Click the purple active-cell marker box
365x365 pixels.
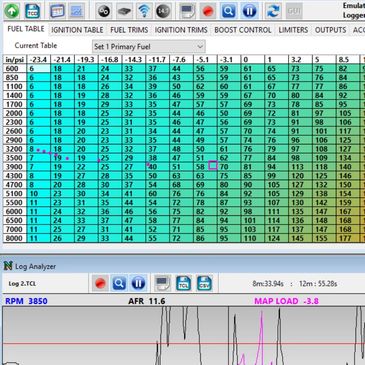(x=213, y=165)
